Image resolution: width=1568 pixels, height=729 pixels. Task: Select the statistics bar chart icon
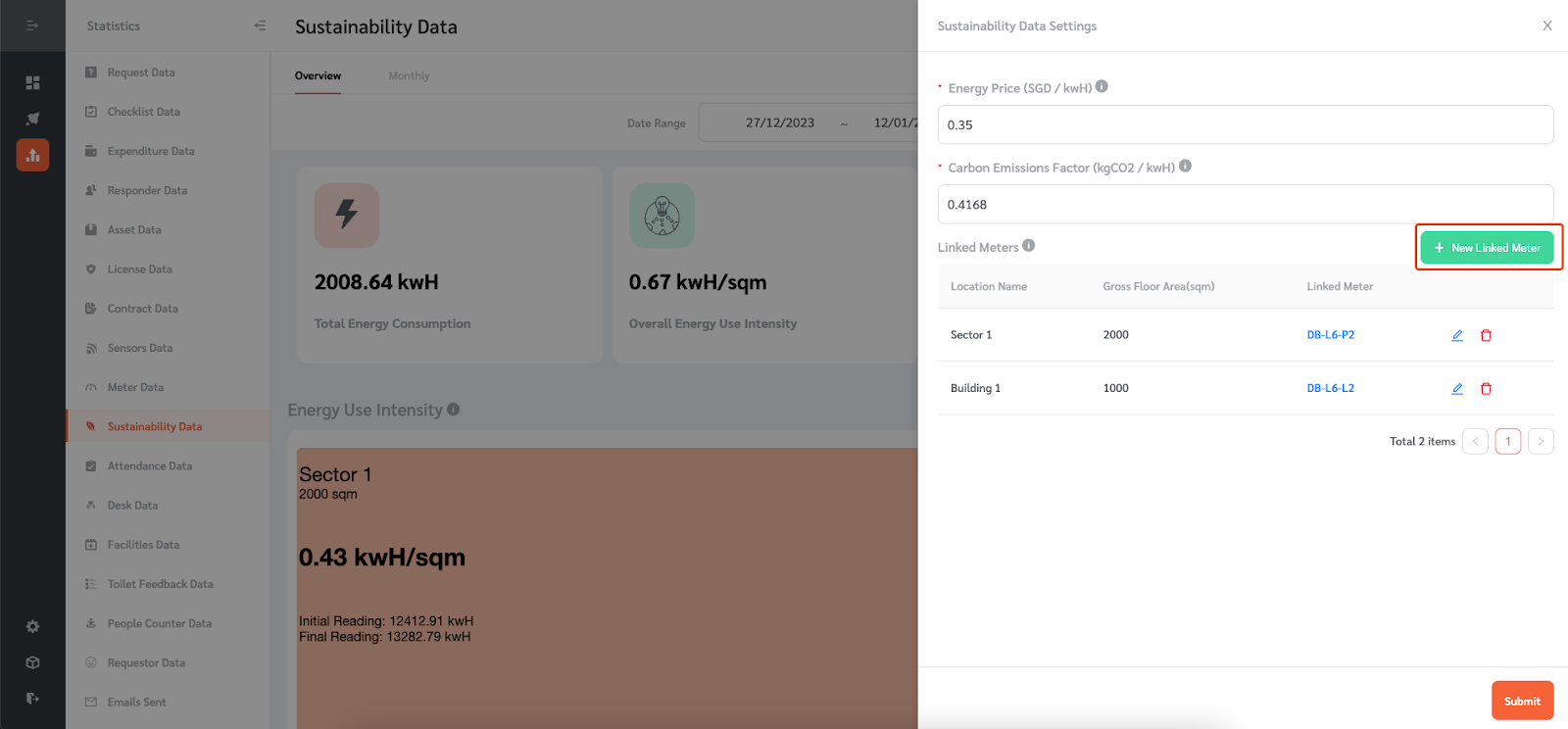point(32,155)
